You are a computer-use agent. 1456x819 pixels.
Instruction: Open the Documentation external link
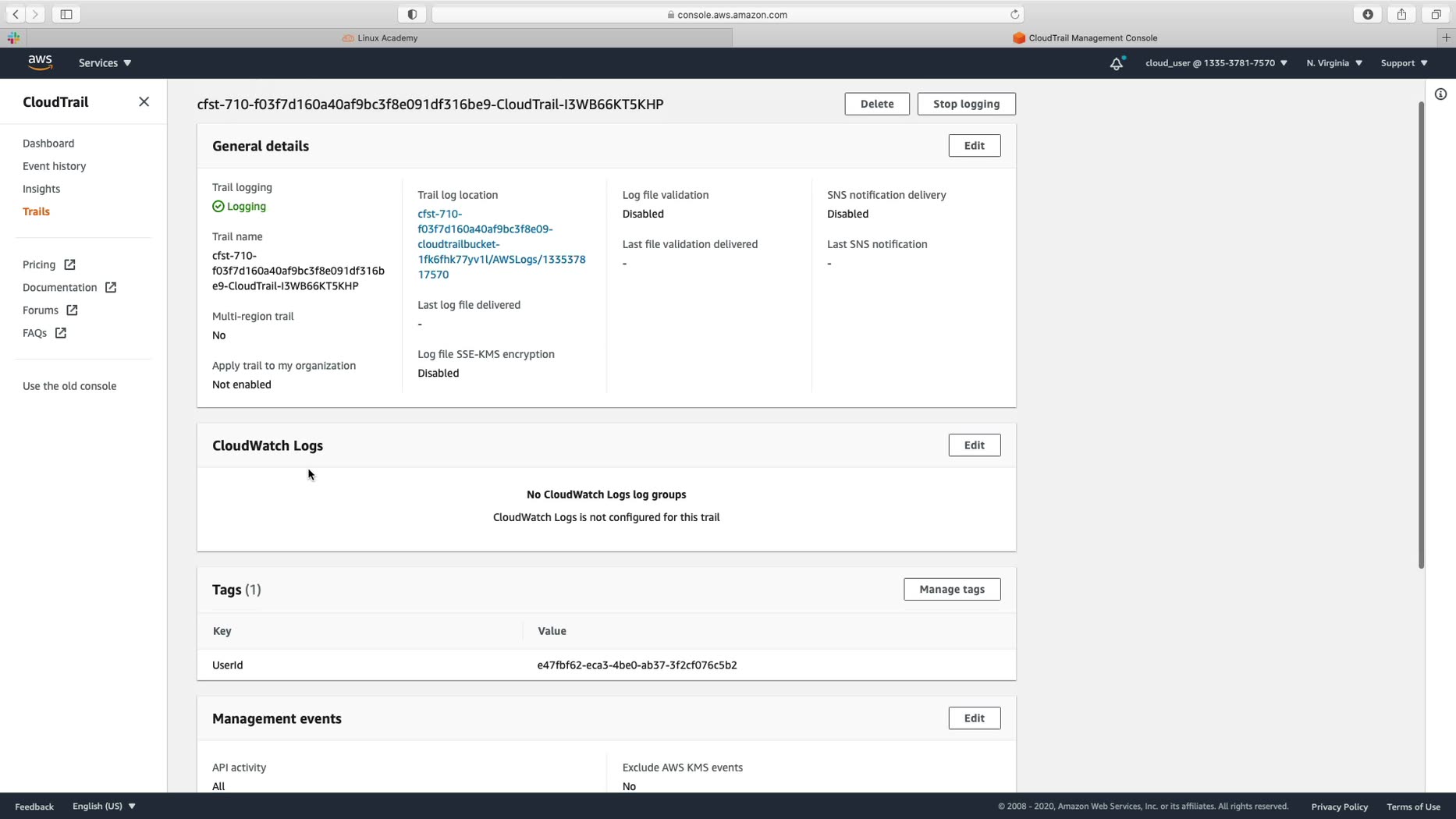point(69,287)
